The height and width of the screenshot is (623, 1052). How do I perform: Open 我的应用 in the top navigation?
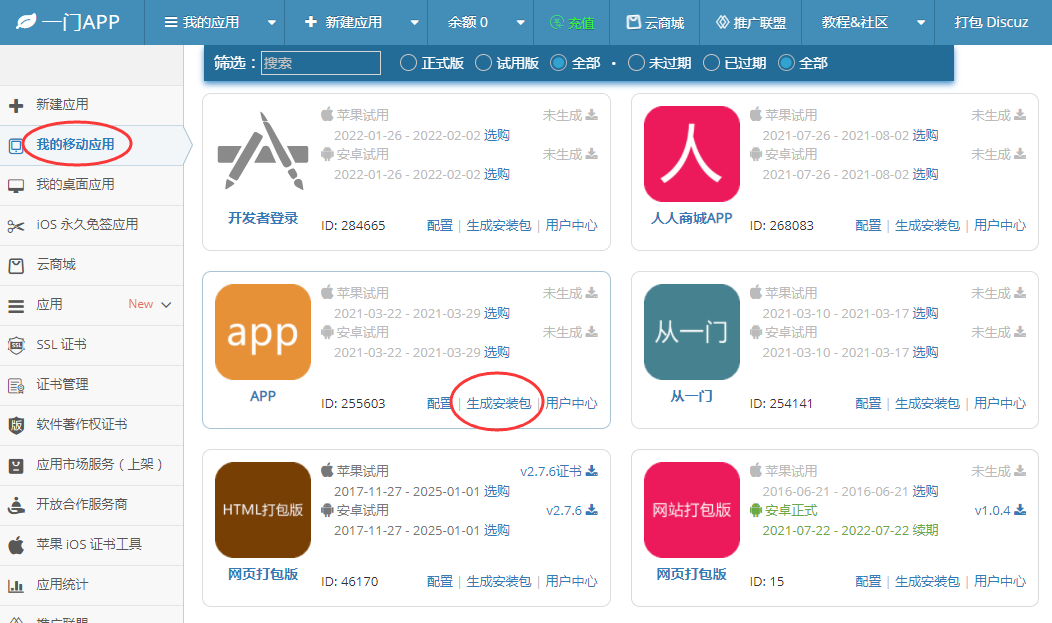tap(202, 22)
